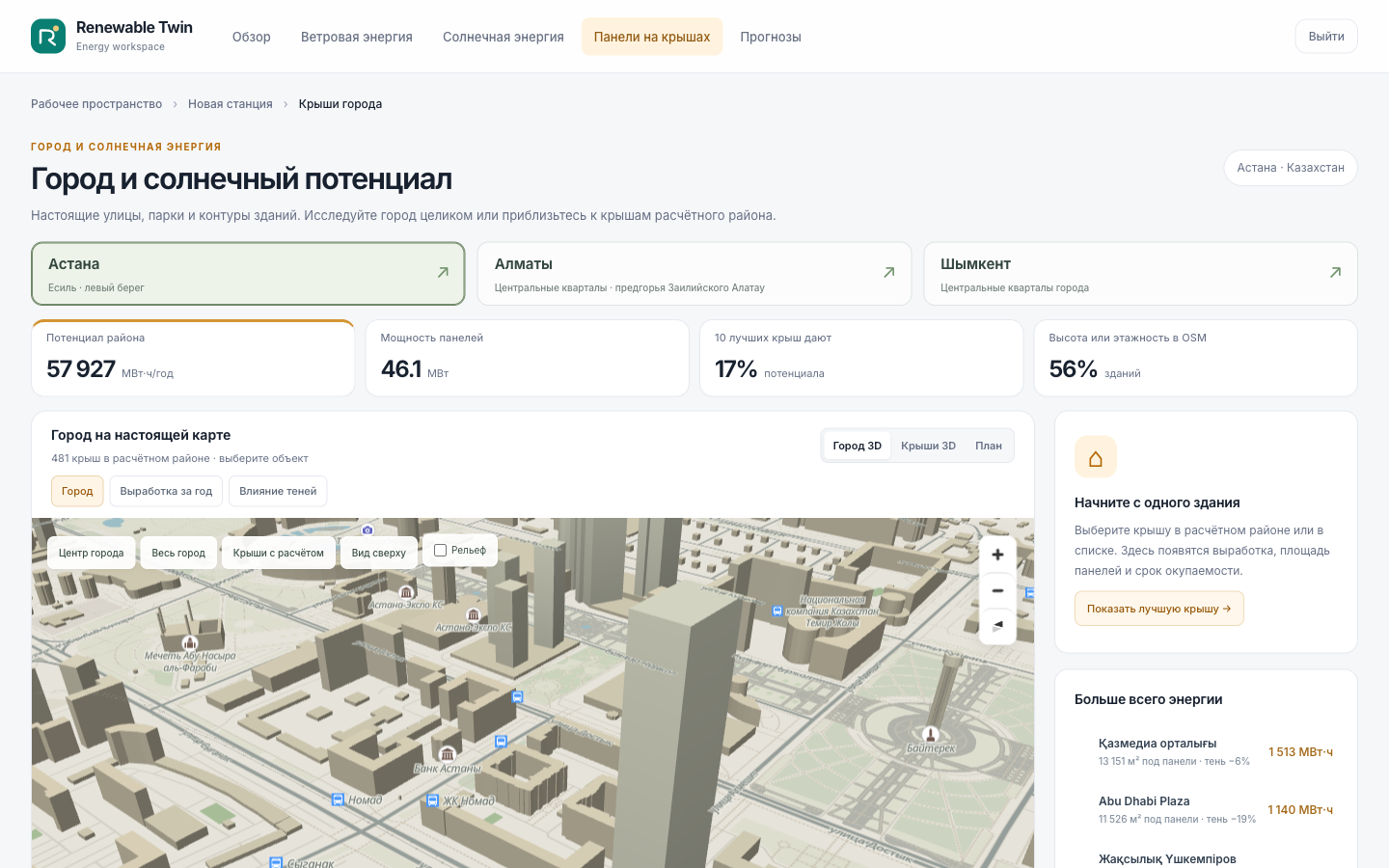Zoom in the map with plus button

tap(997, 555)
